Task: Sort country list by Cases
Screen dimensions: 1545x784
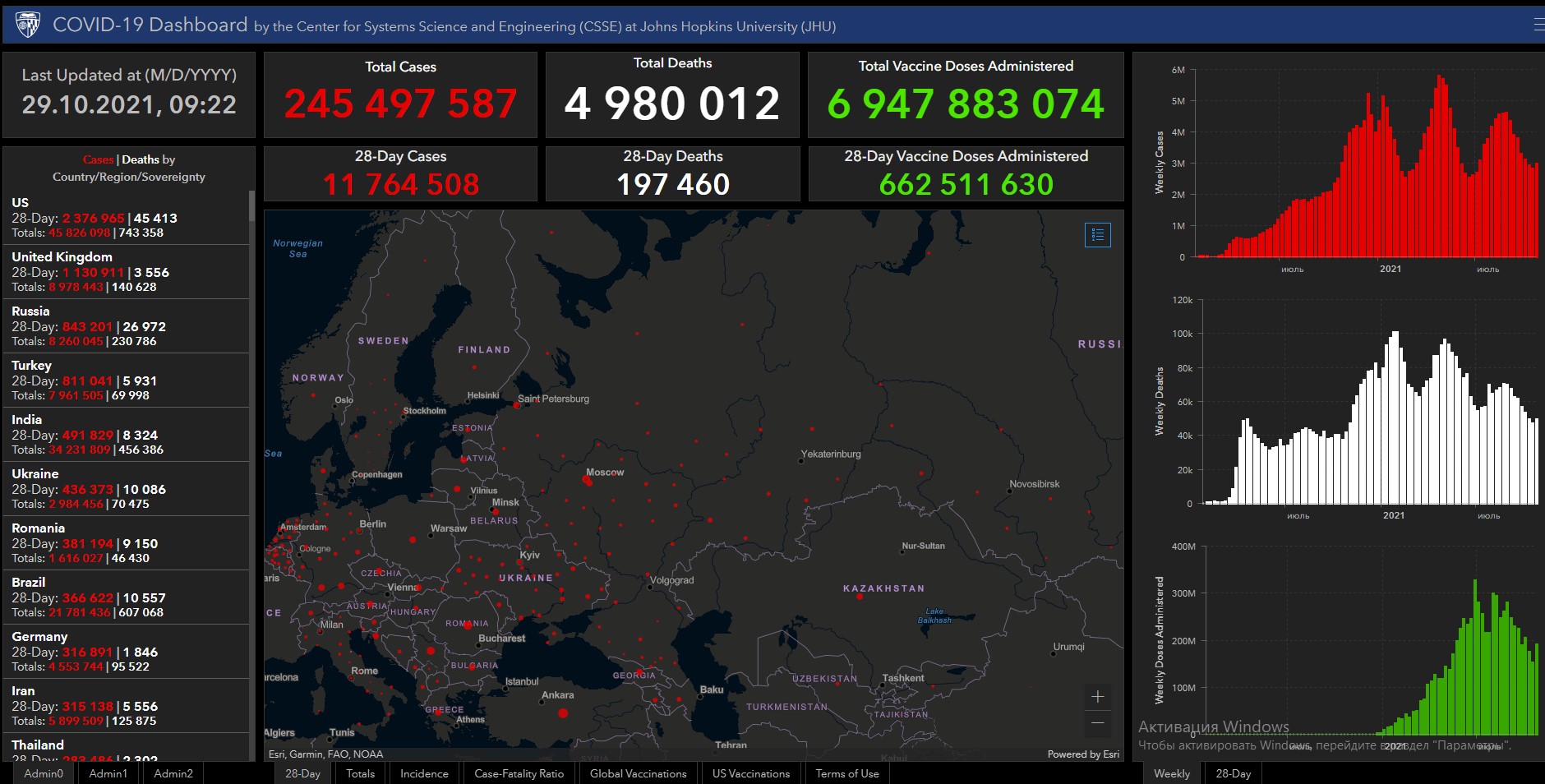Action: (x=98, y=159)
